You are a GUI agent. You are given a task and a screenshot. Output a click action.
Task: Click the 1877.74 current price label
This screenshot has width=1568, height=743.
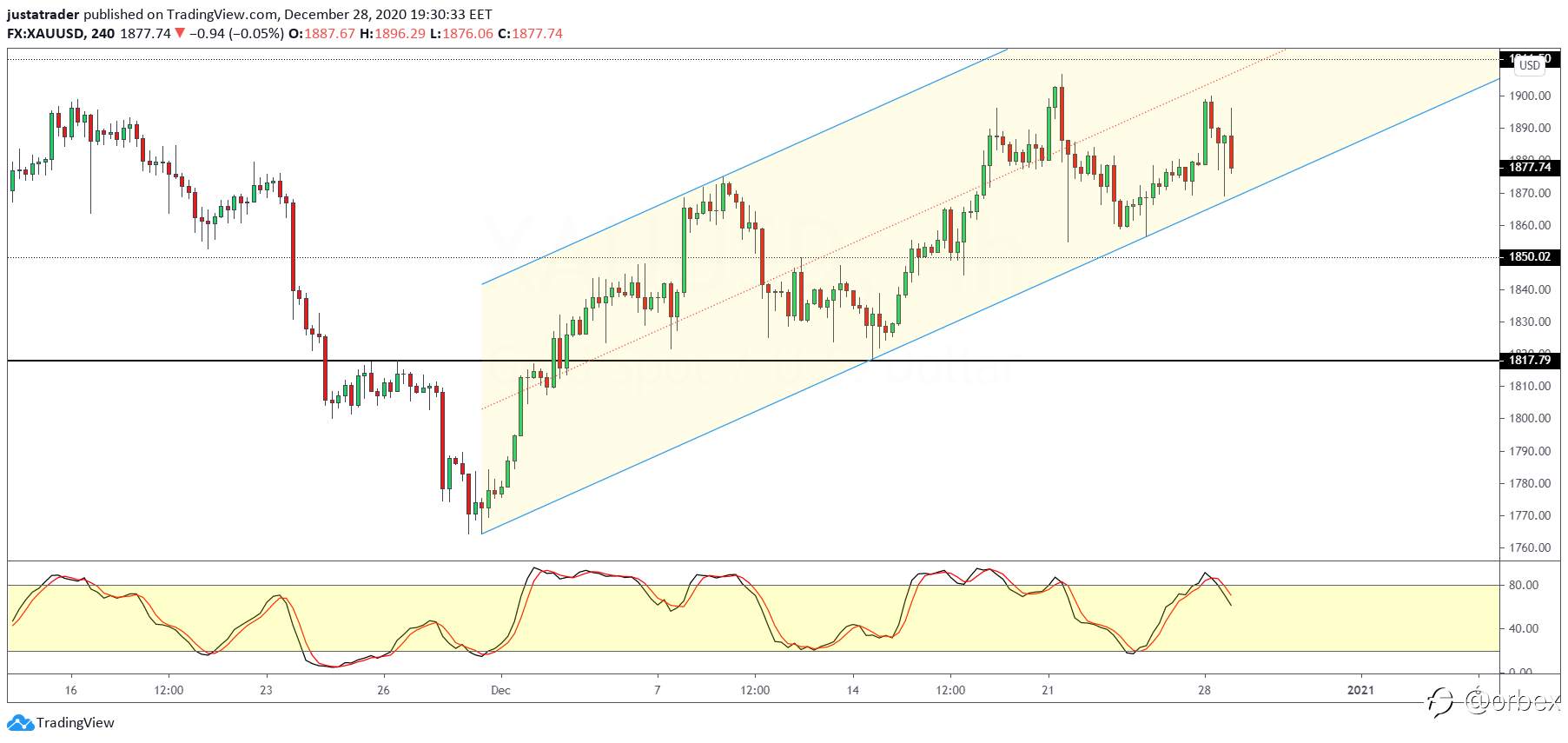(x=1530, y=167)
